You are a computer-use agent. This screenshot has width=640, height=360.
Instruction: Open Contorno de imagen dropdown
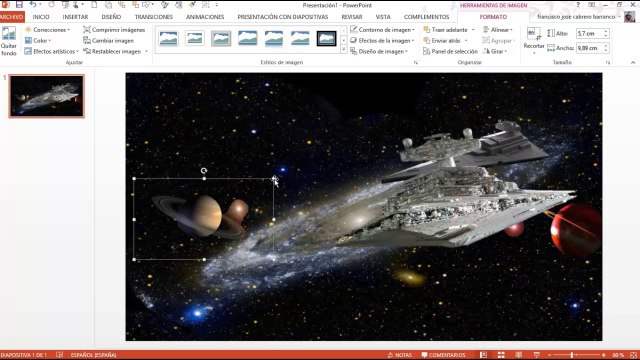[382, 30]
